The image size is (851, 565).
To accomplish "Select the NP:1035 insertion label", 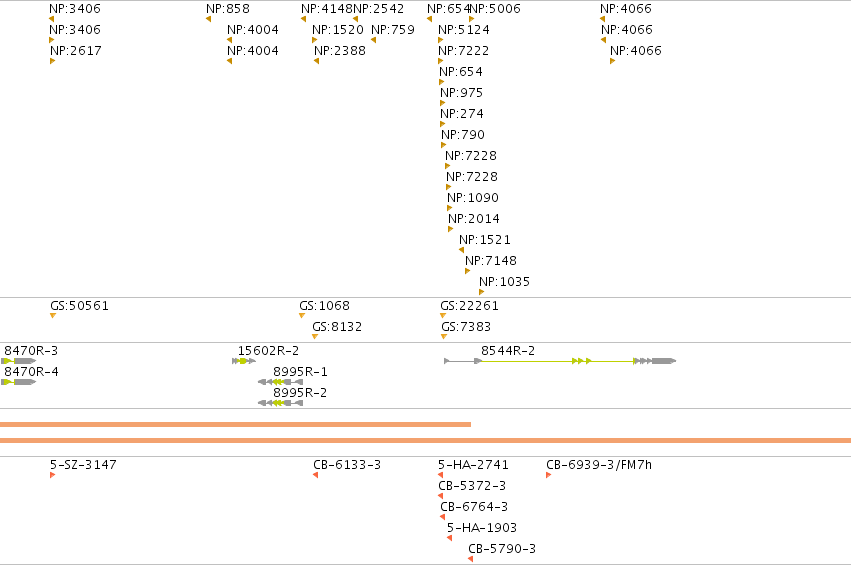I will coord(504,282).
